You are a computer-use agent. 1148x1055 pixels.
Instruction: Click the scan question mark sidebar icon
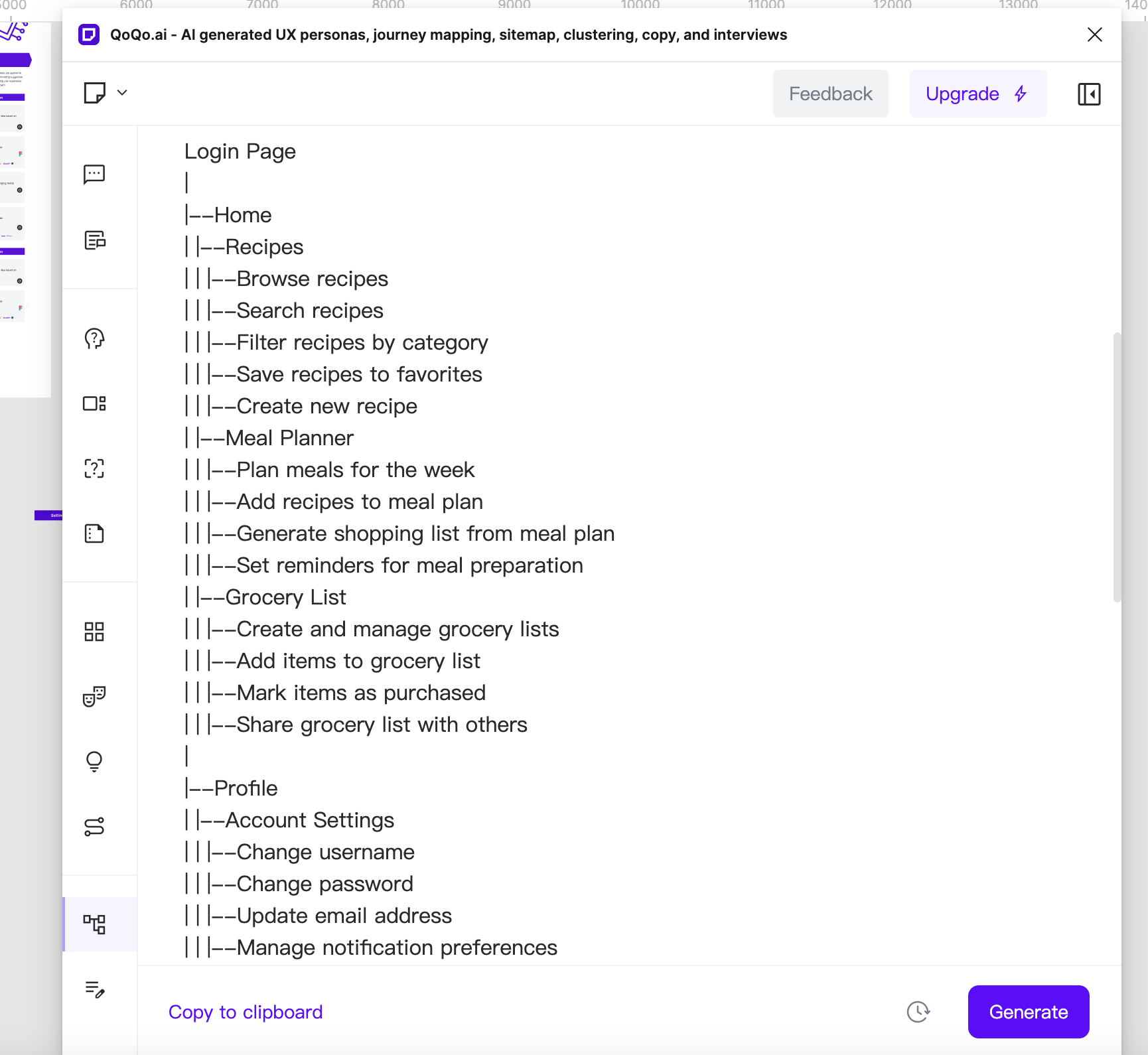pos(94,469)
